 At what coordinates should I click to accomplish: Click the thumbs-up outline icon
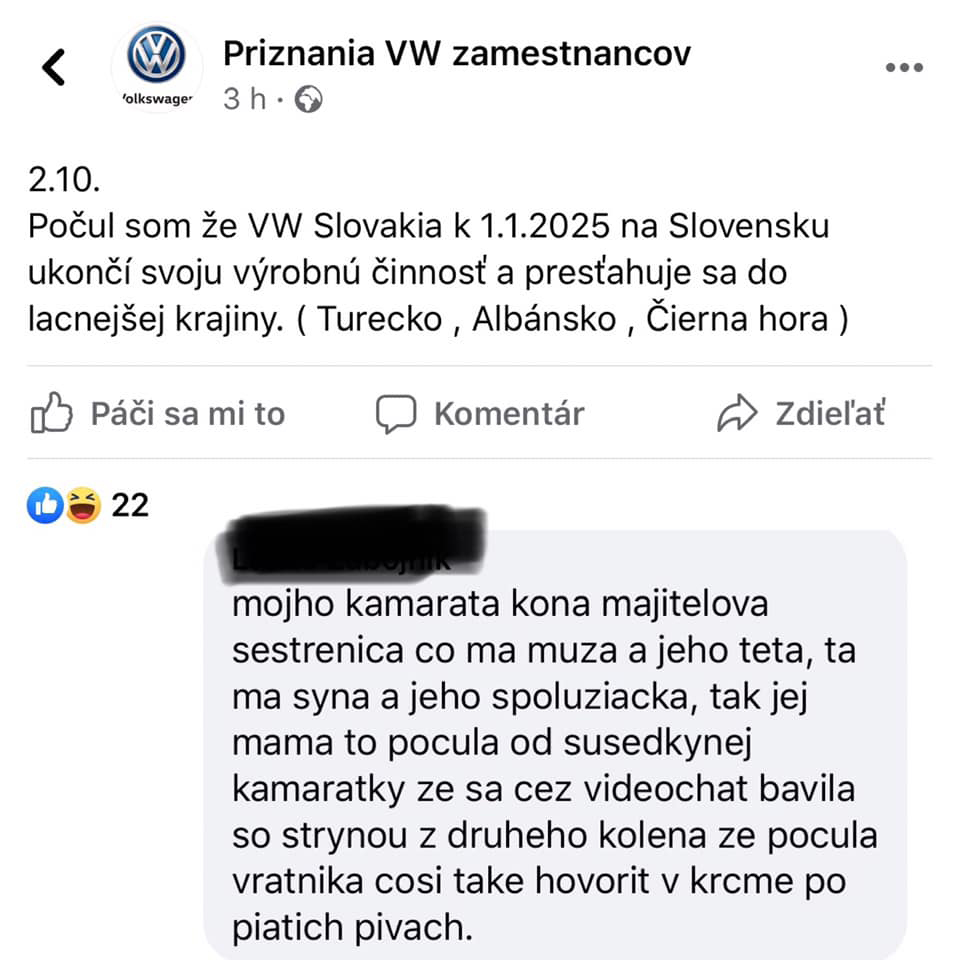pos(51,413)
